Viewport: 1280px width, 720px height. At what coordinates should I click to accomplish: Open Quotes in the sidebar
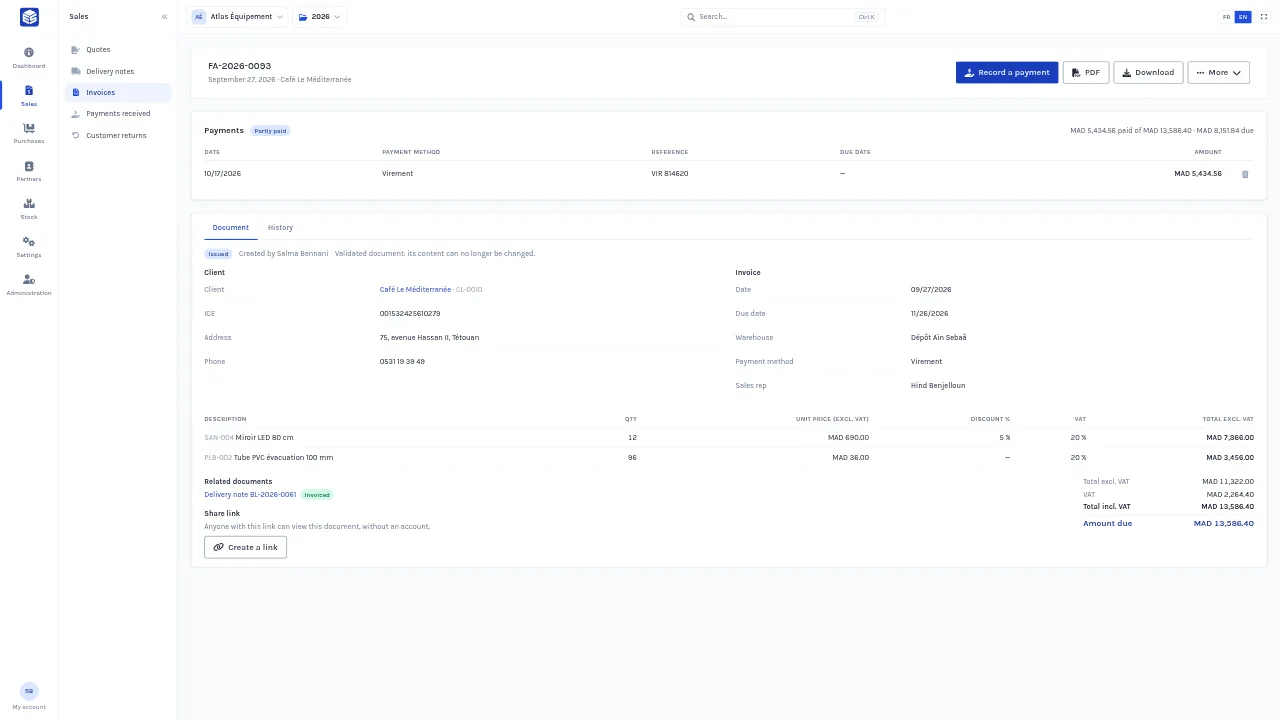[x=118, y=50]
